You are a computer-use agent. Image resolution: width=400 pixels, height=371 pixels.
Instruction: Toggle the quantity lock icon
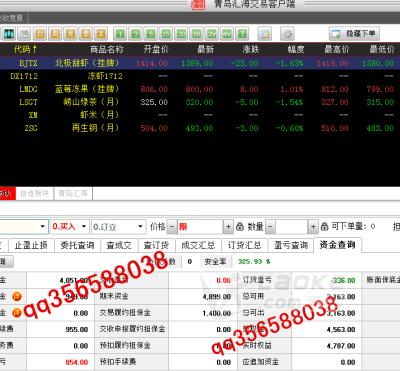(x=324, y=227)
